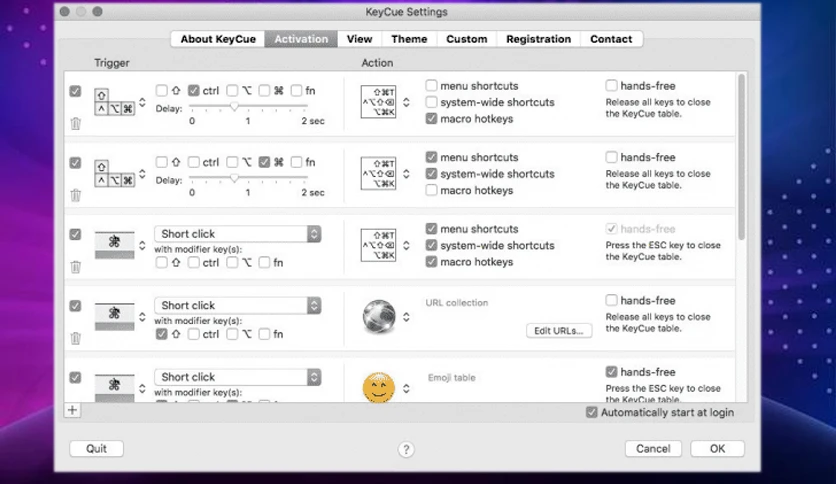This screenshot has width=836, height=484.
Task: Click mouse trigger icon in URL collection row
Action: tap(115, 316)
